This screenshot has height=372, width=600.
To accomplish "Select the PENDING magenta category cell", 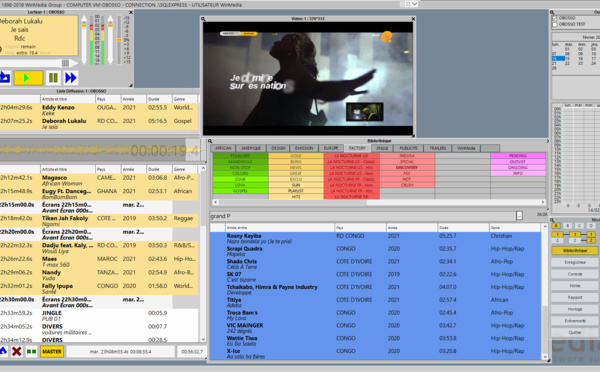I will point(518,156).
